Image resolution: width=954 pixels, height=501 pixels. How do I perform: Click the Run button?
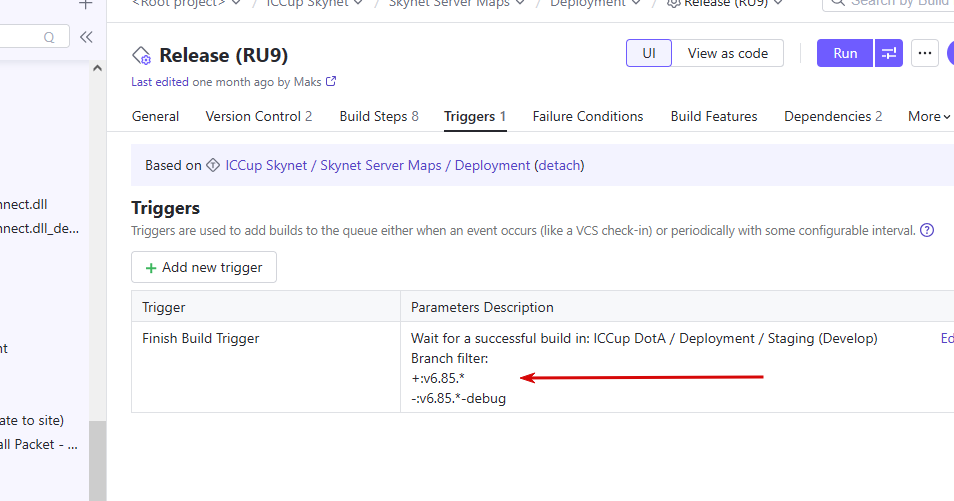845,54
